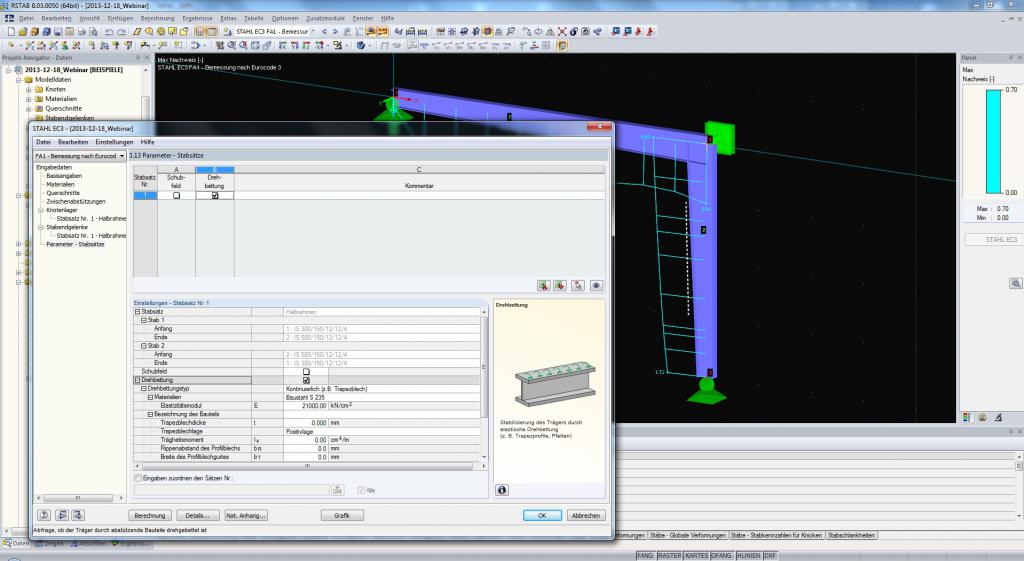Enable Schubfeld checkbox in settings tree

point(306,371)
